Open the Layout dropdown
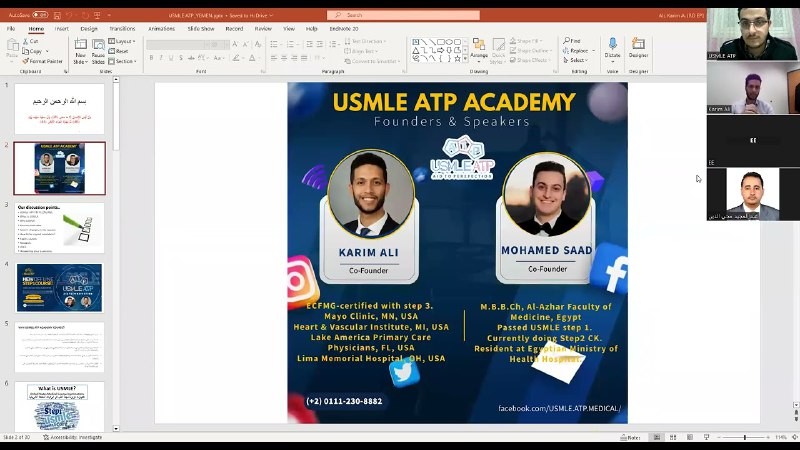Viewport: 800px width, 450px height. (x=122, y=41)
